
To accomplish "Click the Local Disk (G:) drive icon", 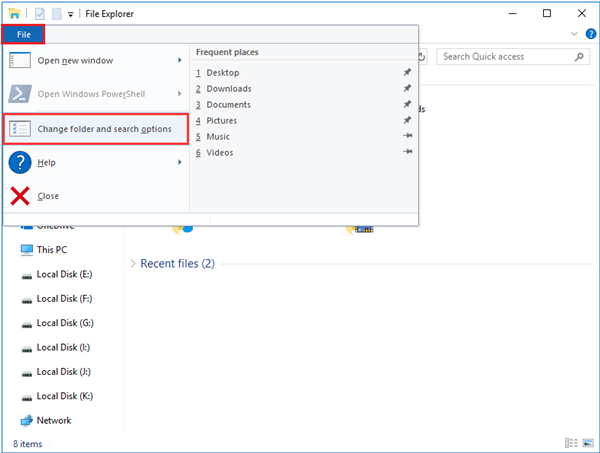I will [26, 325].
